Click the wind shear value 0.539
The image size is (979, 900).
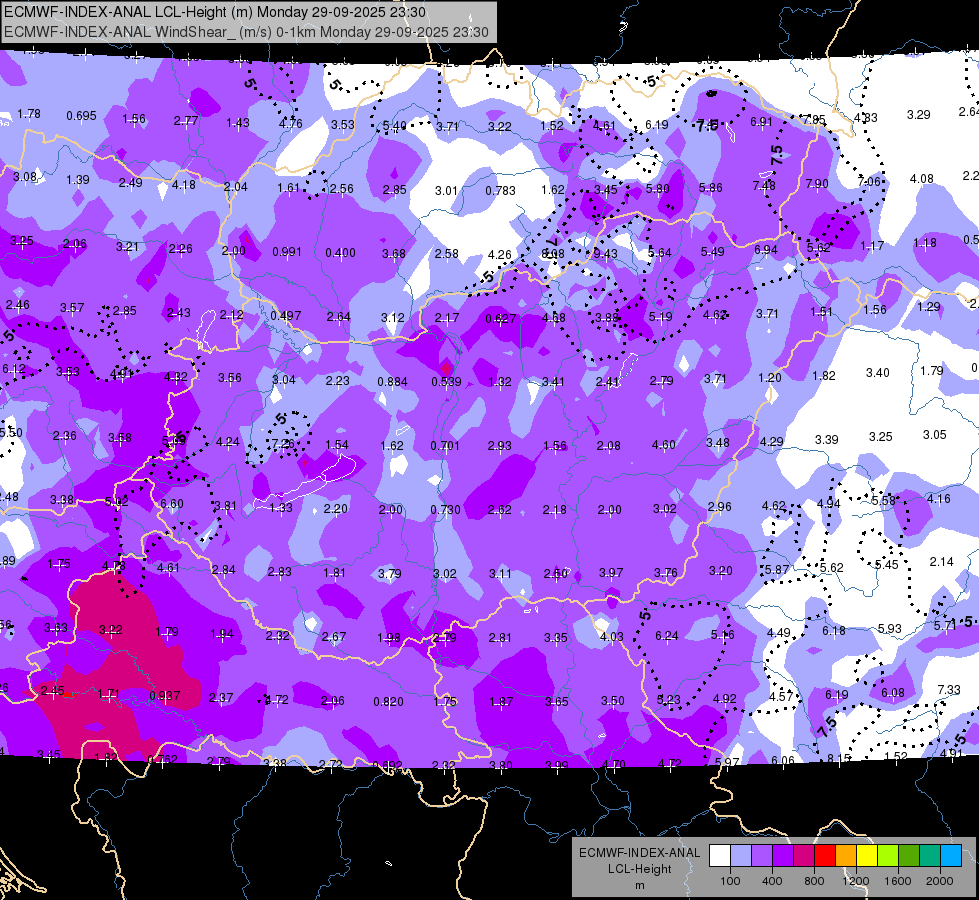pos(446,382)
